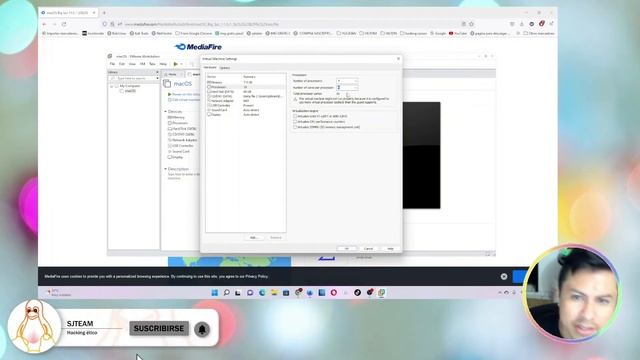
Task: Click OK in Virtual Machine Settings
Action: click(347, 249)
